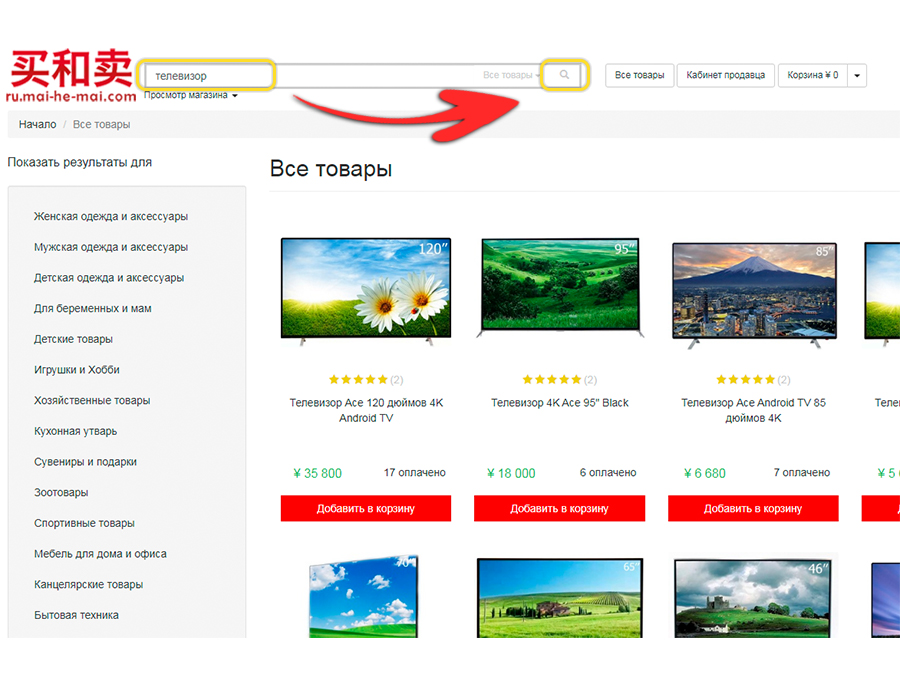Browse Зоотовары category
The image size is (900, 685).
click(61, 493)
